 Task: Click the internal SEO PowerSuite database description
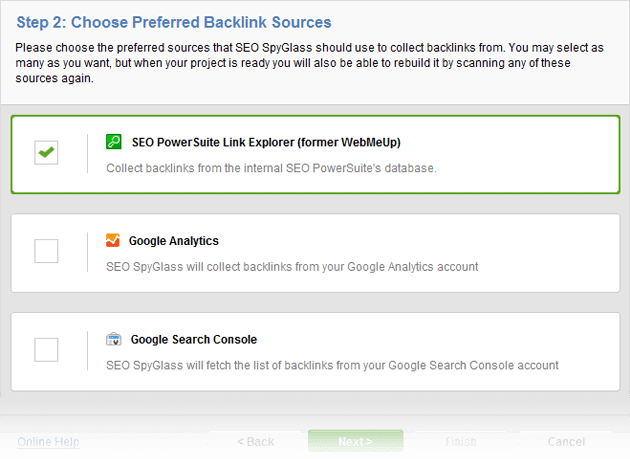271,167
